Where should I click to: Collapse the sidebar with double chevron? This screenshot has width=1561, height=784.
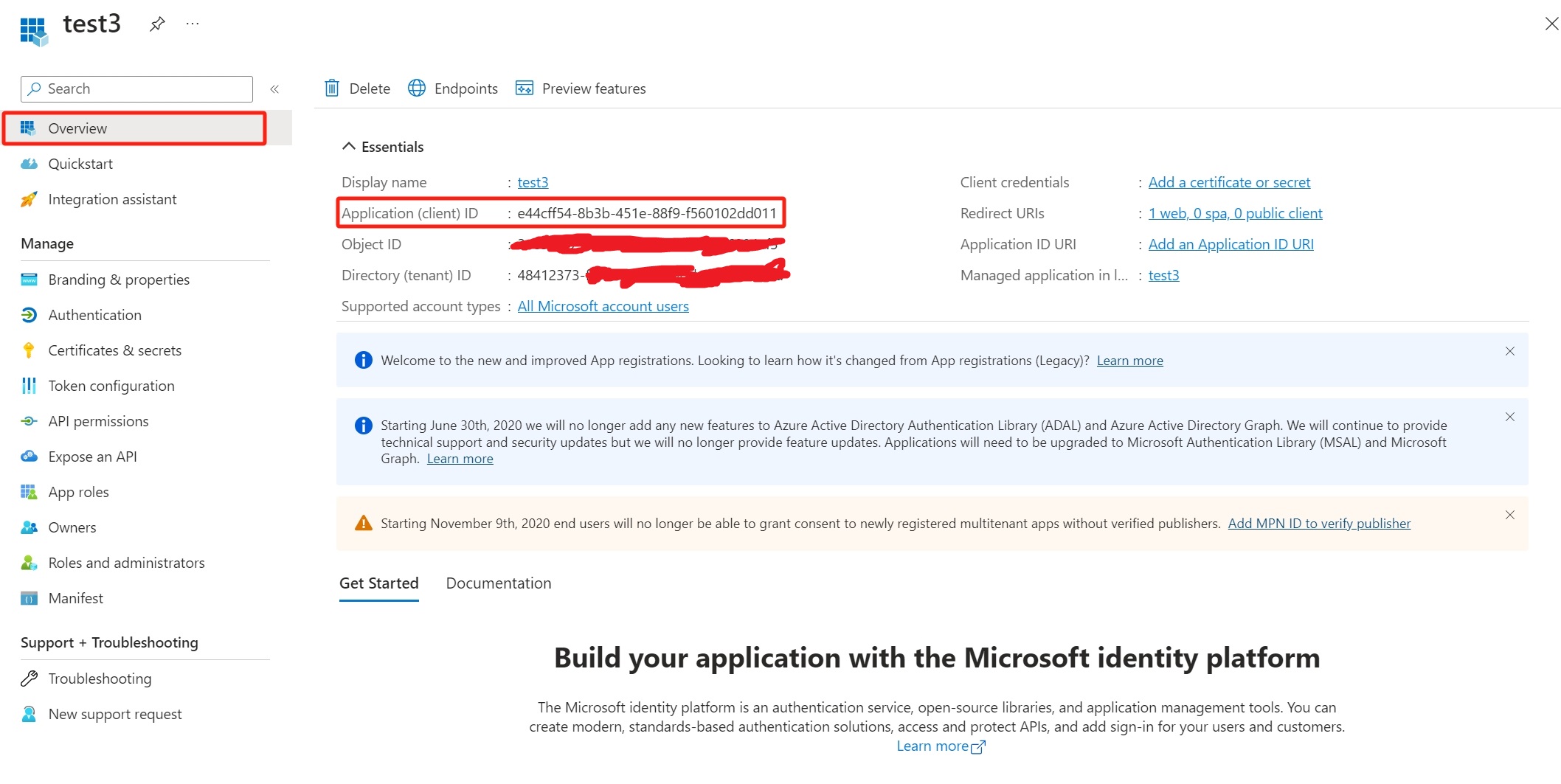click(274, 89)
